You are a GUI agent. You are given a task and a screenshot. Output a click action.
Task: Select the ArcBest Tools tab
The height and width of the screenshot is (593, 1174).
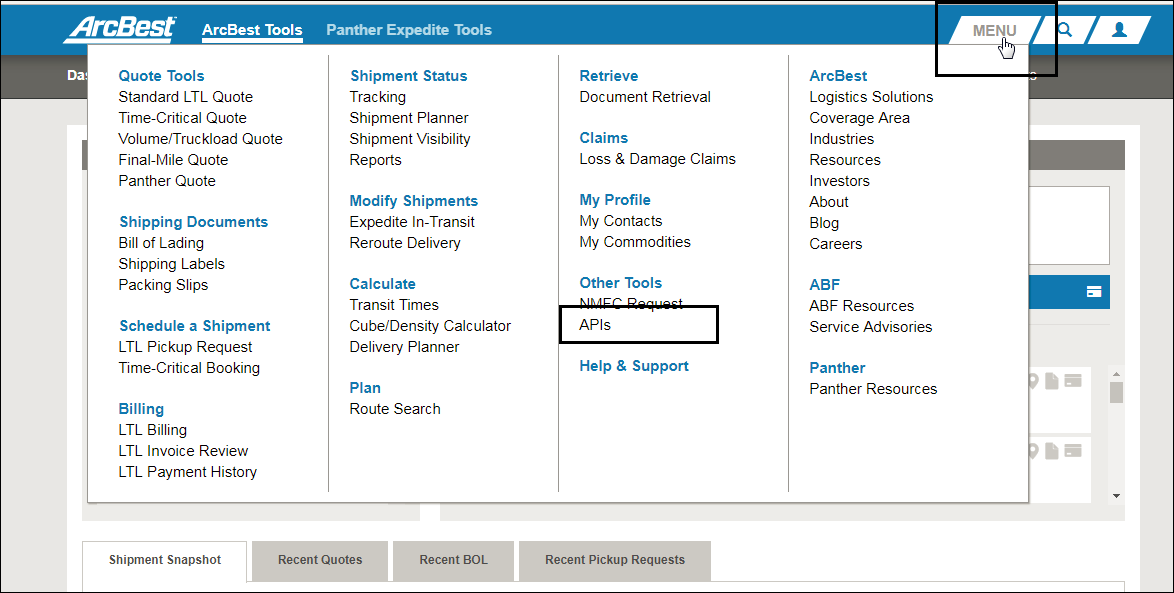pyautogui.click(x=252, y=30)
